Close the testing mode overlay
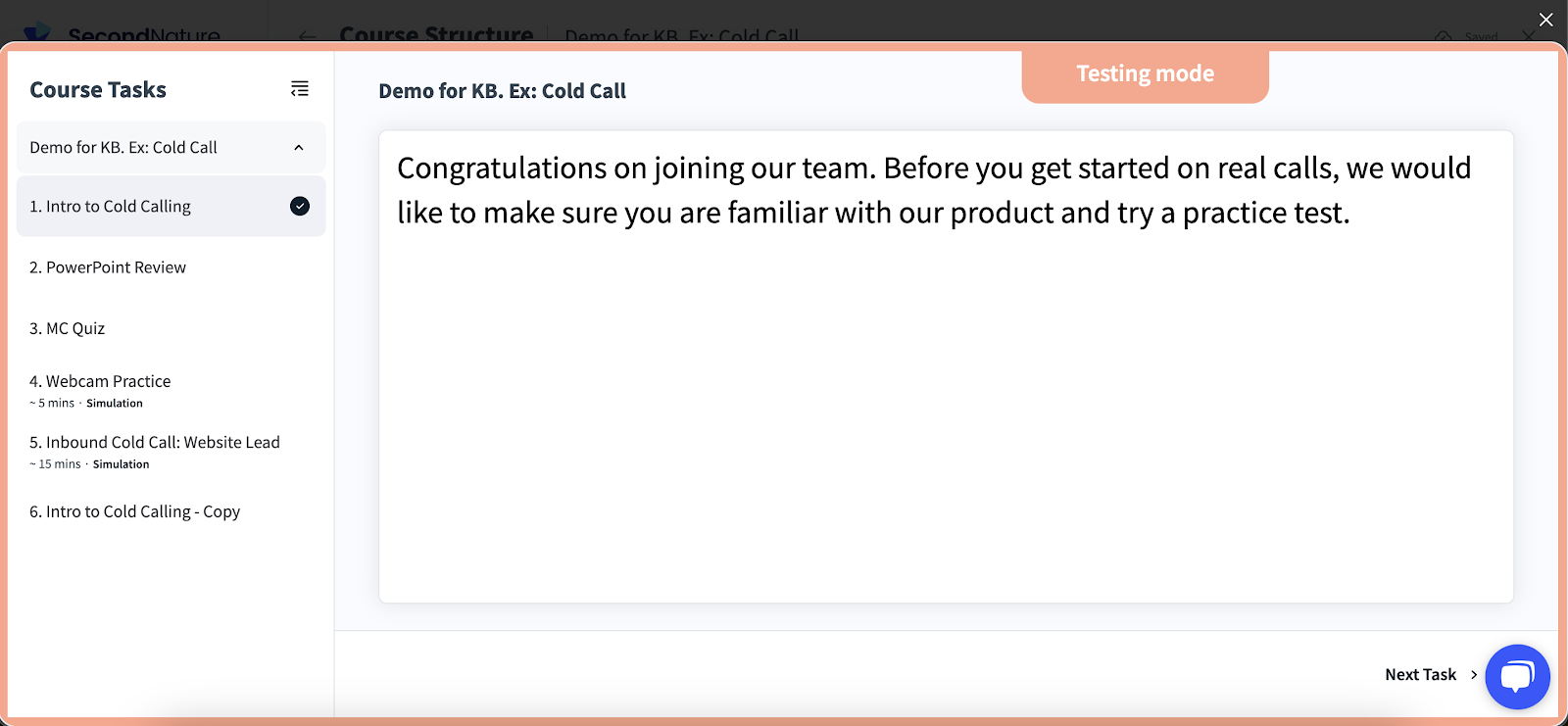Viewport: 1568px width, 726px height. click(x=1546, y=20)
